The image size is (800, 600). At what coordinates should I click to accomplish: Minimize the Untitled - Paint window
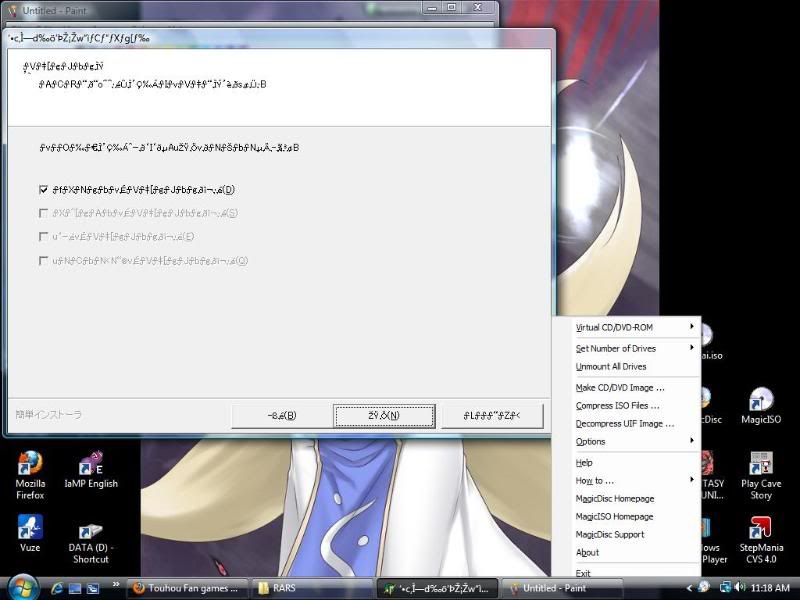tap(433, 7)
